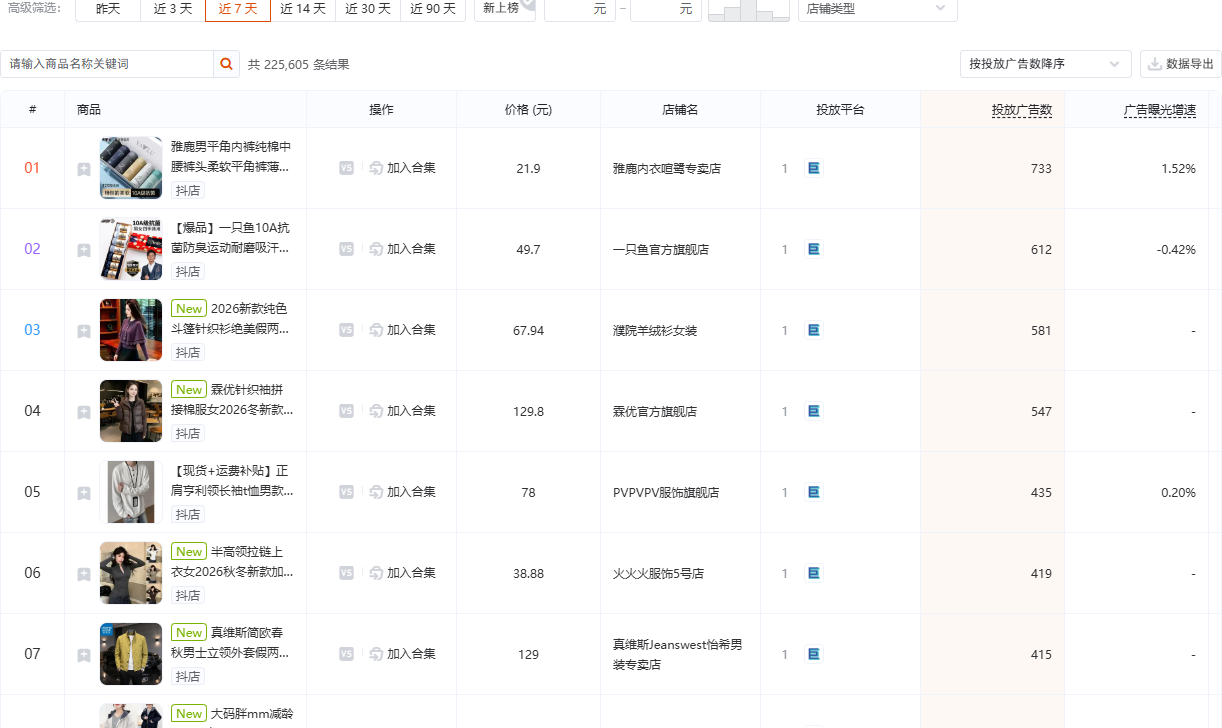Open the 店铺类型 dropdown
Screen dimensions: 1222x728
click(877, 8)
